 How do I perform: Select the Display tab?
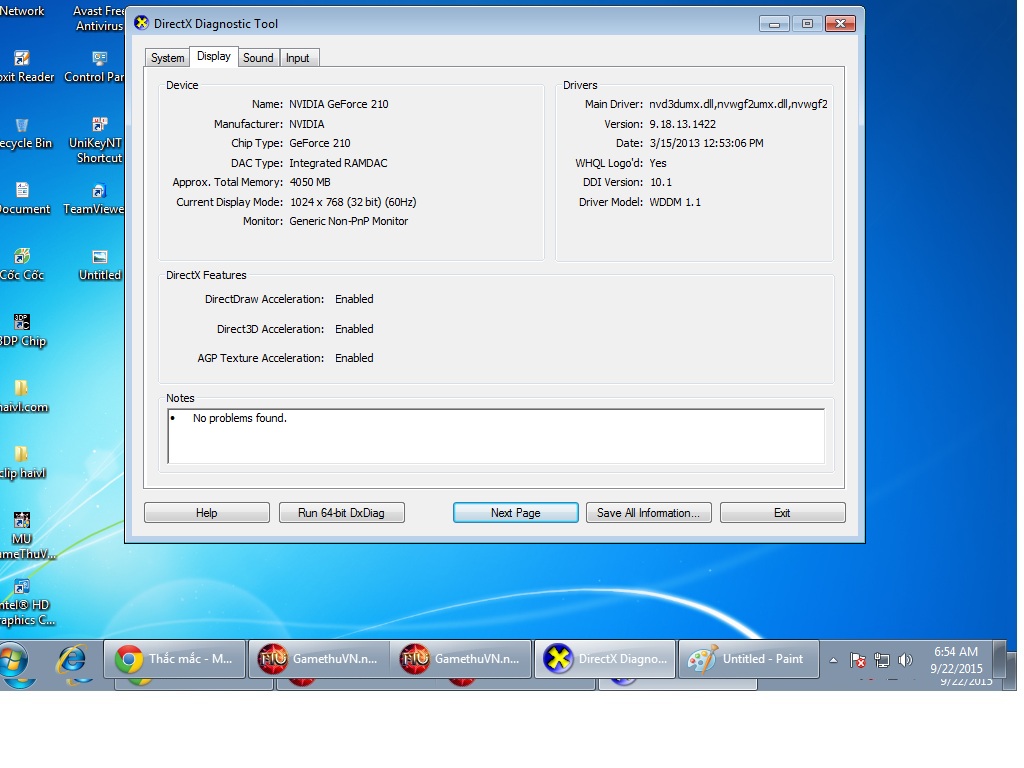214,56
